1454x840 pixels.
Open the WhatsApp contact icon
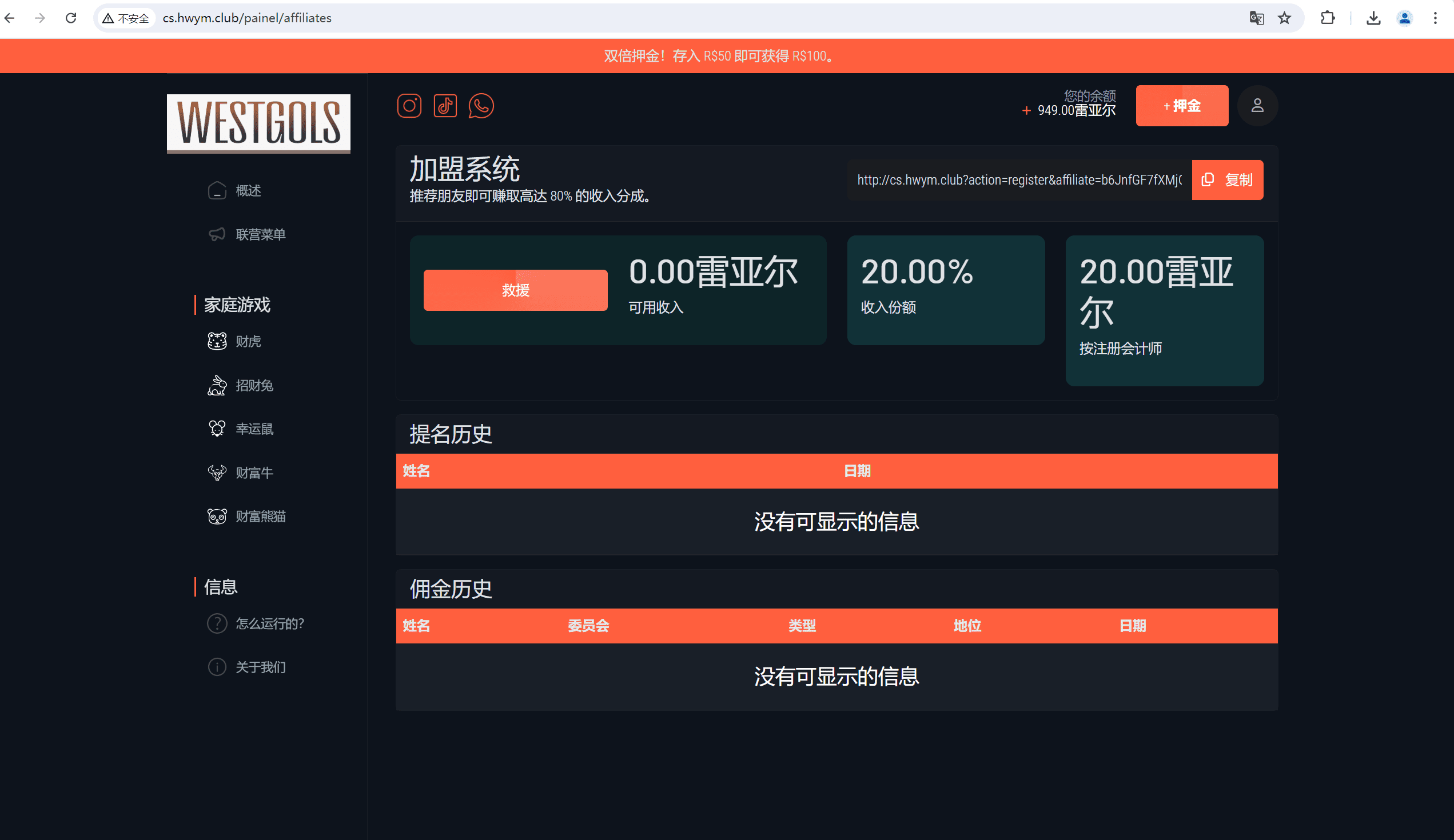(481, 106)
